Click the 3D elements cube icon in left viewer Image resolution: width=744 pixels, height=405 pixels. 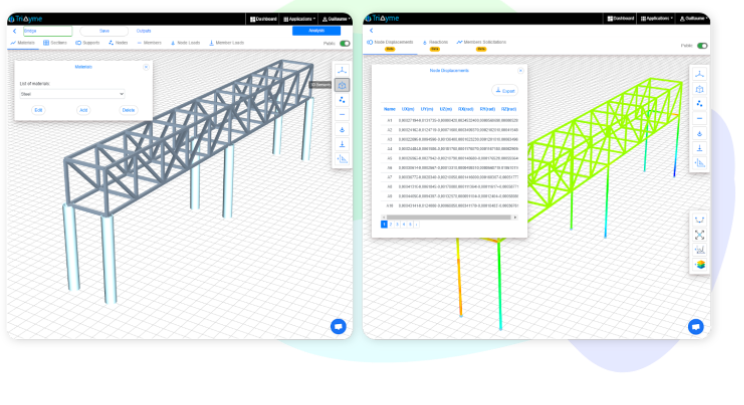[342, 85]
